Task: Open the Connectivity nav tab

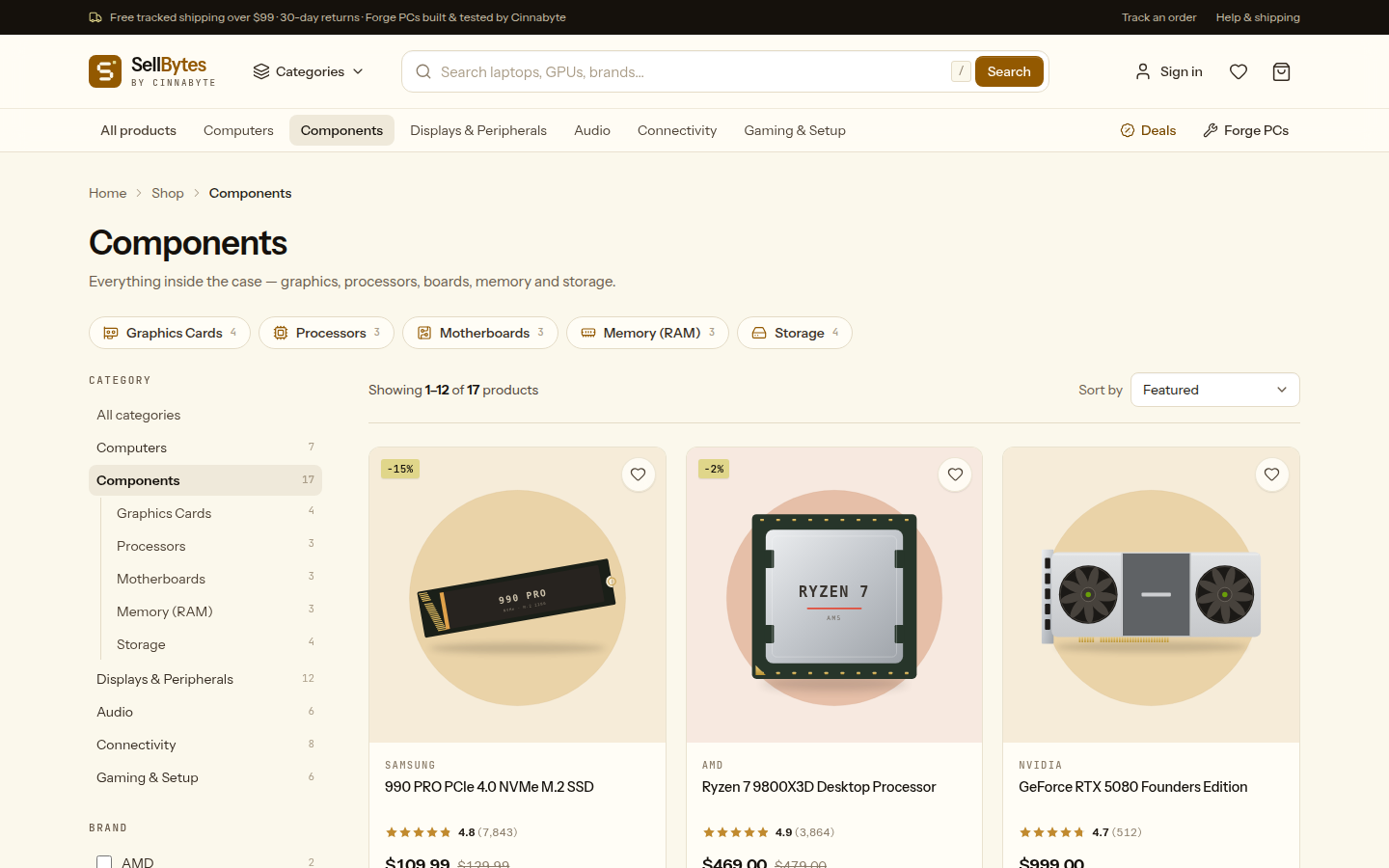Action: click(x=677, y=130)
